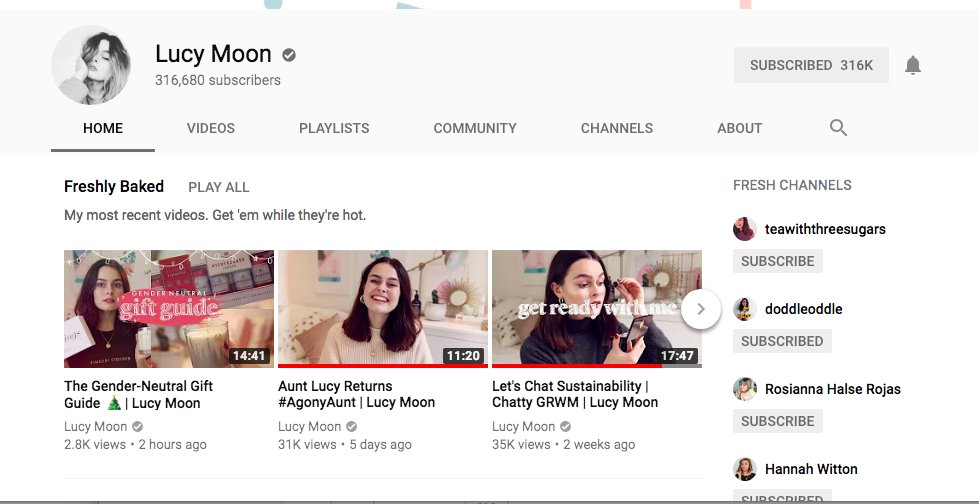The width and height of the screenshot is (979, 504).
Task: Open teawiththreesugars channel name
Action: coord(825,229)
